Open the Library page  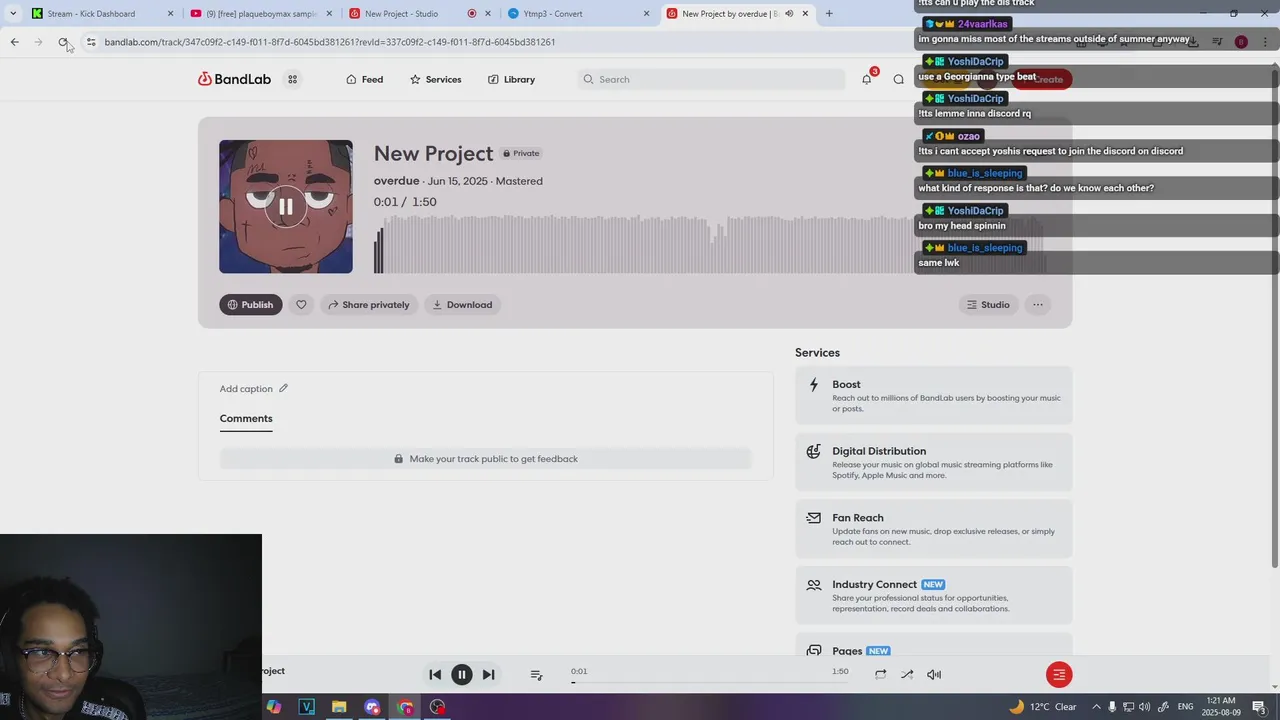(511, 79)
